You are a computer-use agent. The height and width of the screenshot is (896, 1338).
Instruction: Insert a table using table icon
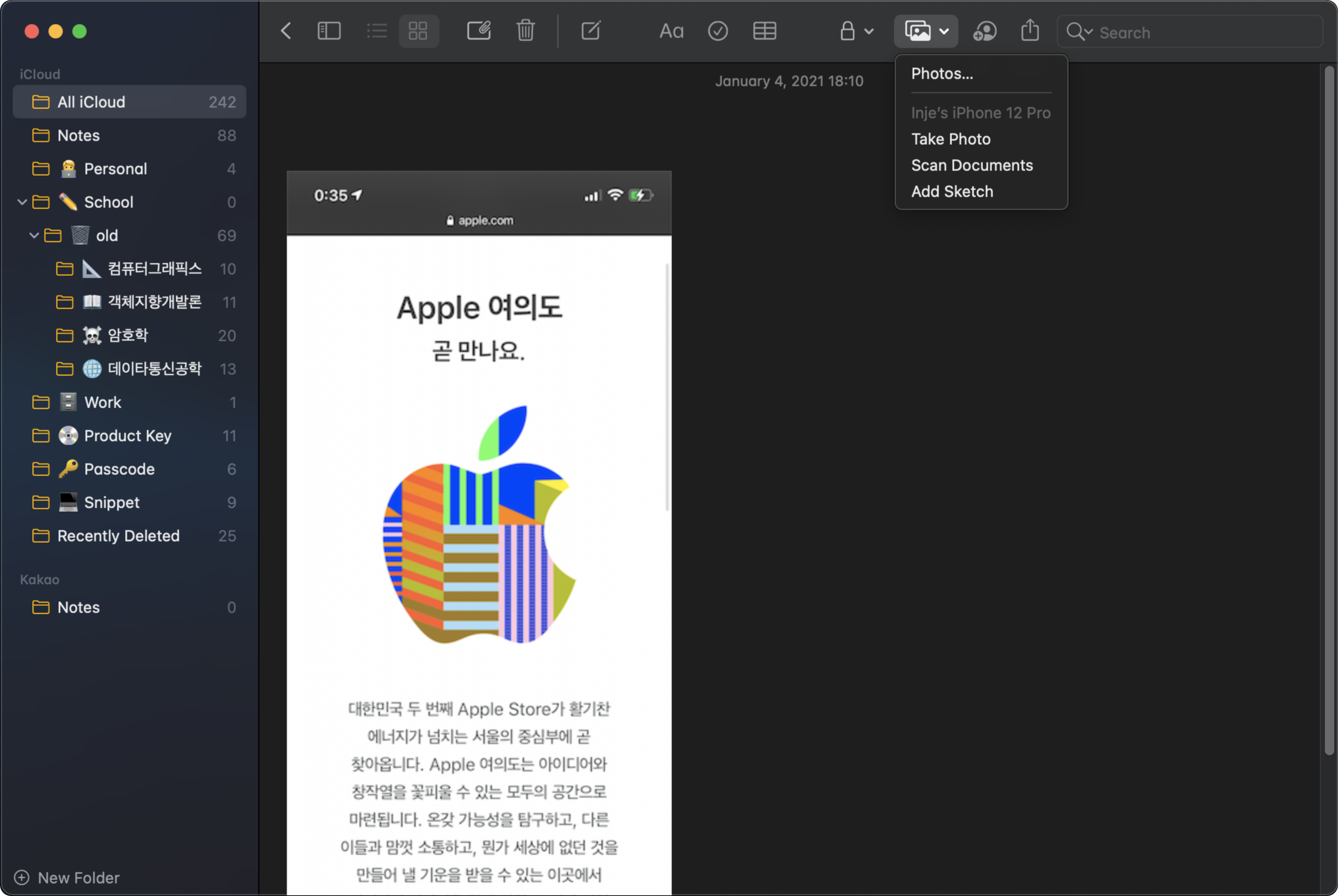pyautogui.click(x=764, y=31)
